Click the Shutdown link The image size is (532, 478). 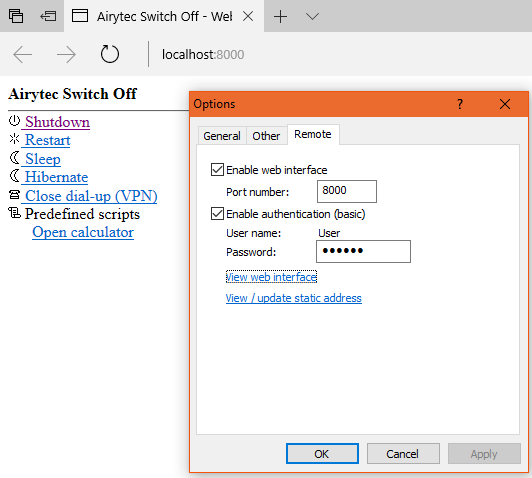click(57, 122)
